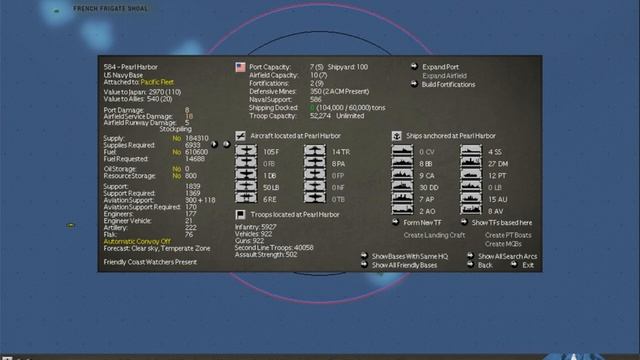Click the ship silhouette beside 8 AV
The width and height of the screenshot is (640, 360).
click(x=471, y=210)
